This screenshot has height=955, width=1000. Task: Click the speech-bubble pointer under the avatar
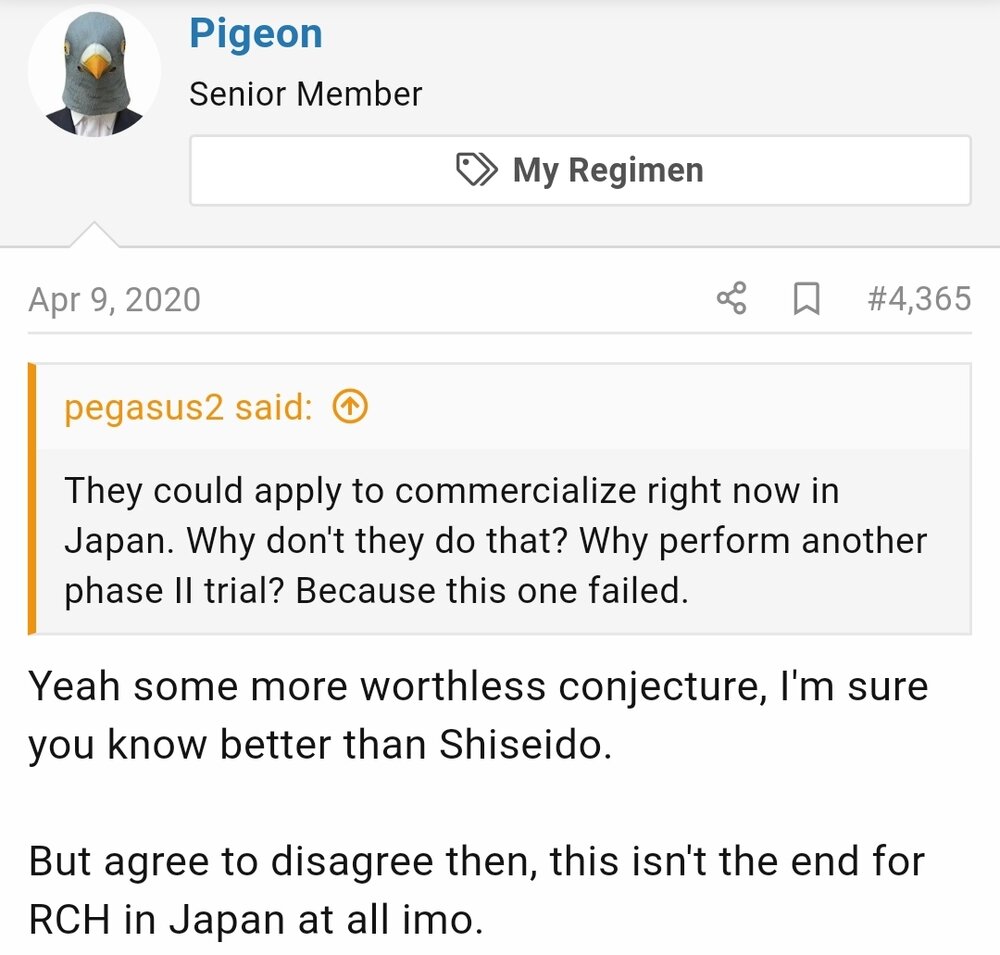tap(94, 233)
